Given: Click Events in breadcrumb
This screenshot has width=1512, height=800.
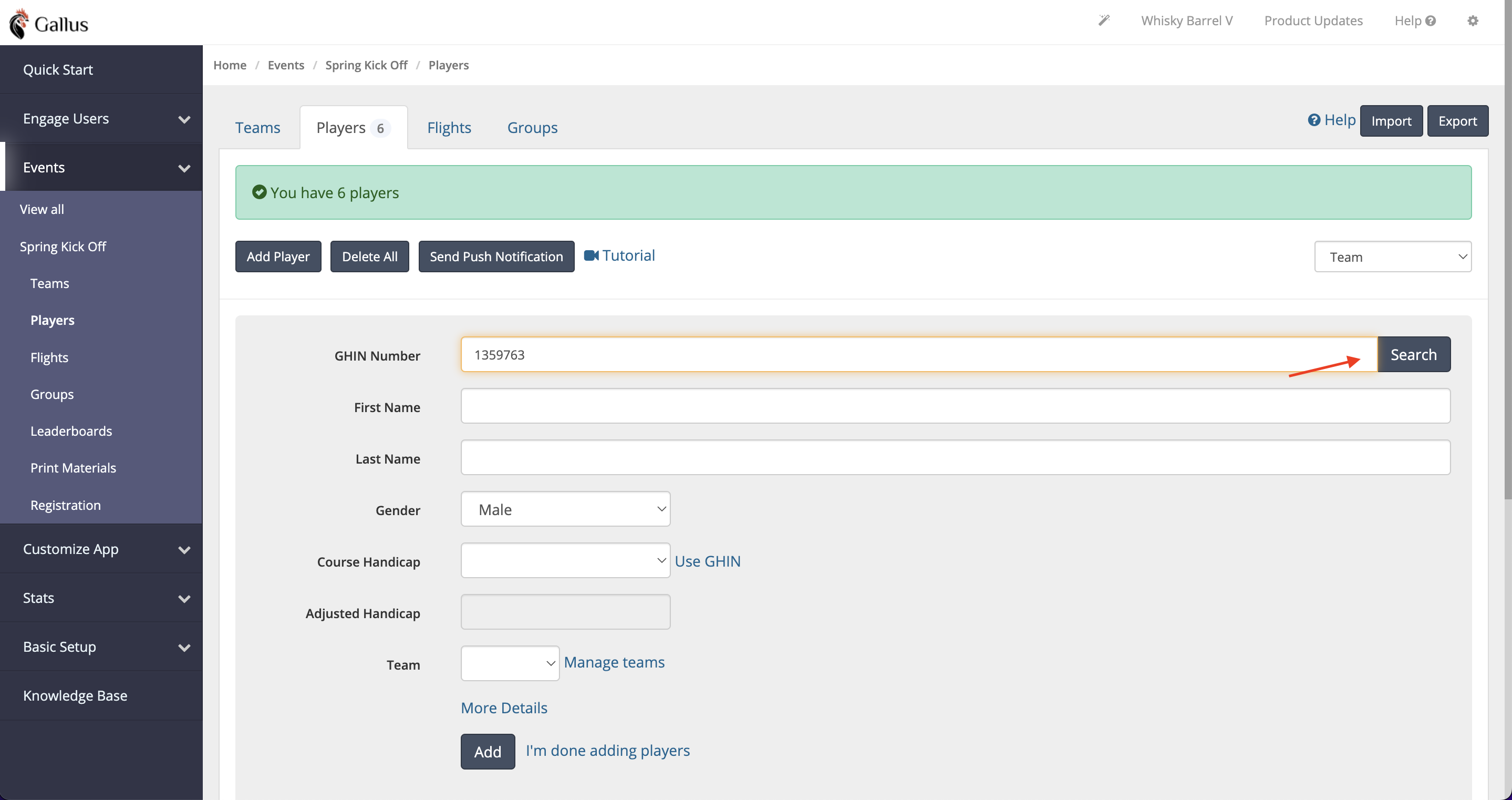Looking at the screenshot, I should [286, 65].
